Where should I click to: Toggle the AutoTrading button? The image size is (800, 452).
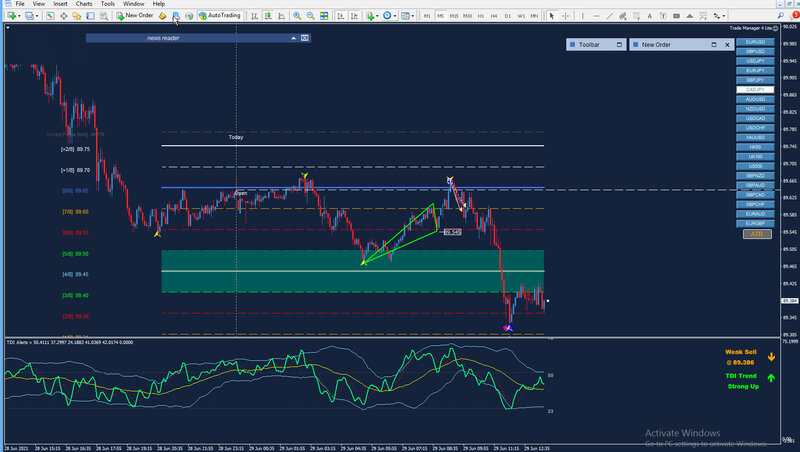click(220, 16)
